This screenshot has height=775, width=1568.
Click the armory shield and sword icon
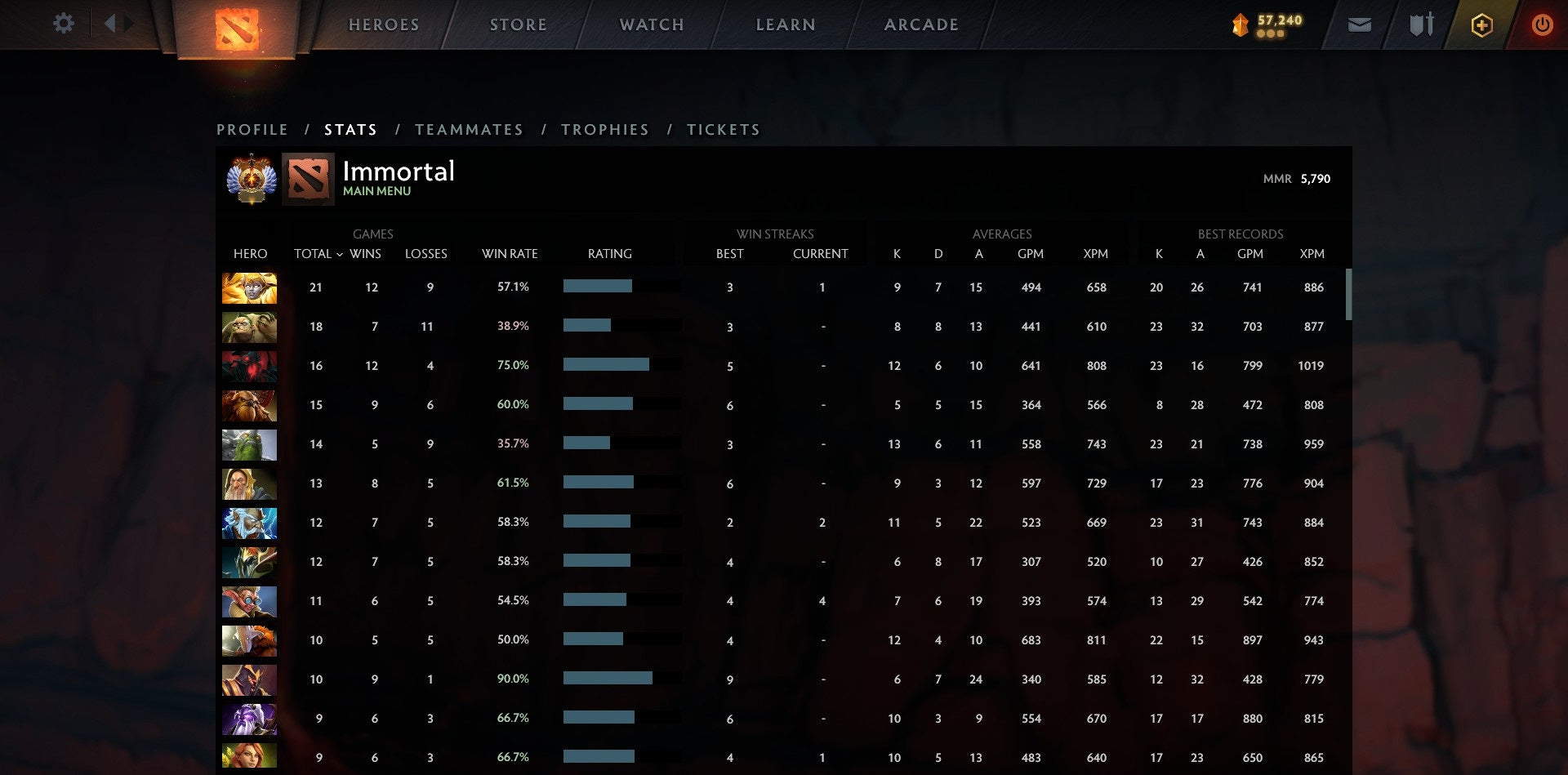(x=1421, y=25)
